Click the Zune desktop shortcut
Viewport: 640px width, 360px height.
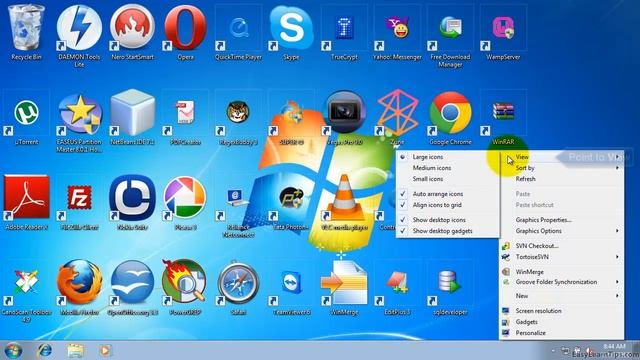coord(397,113)
